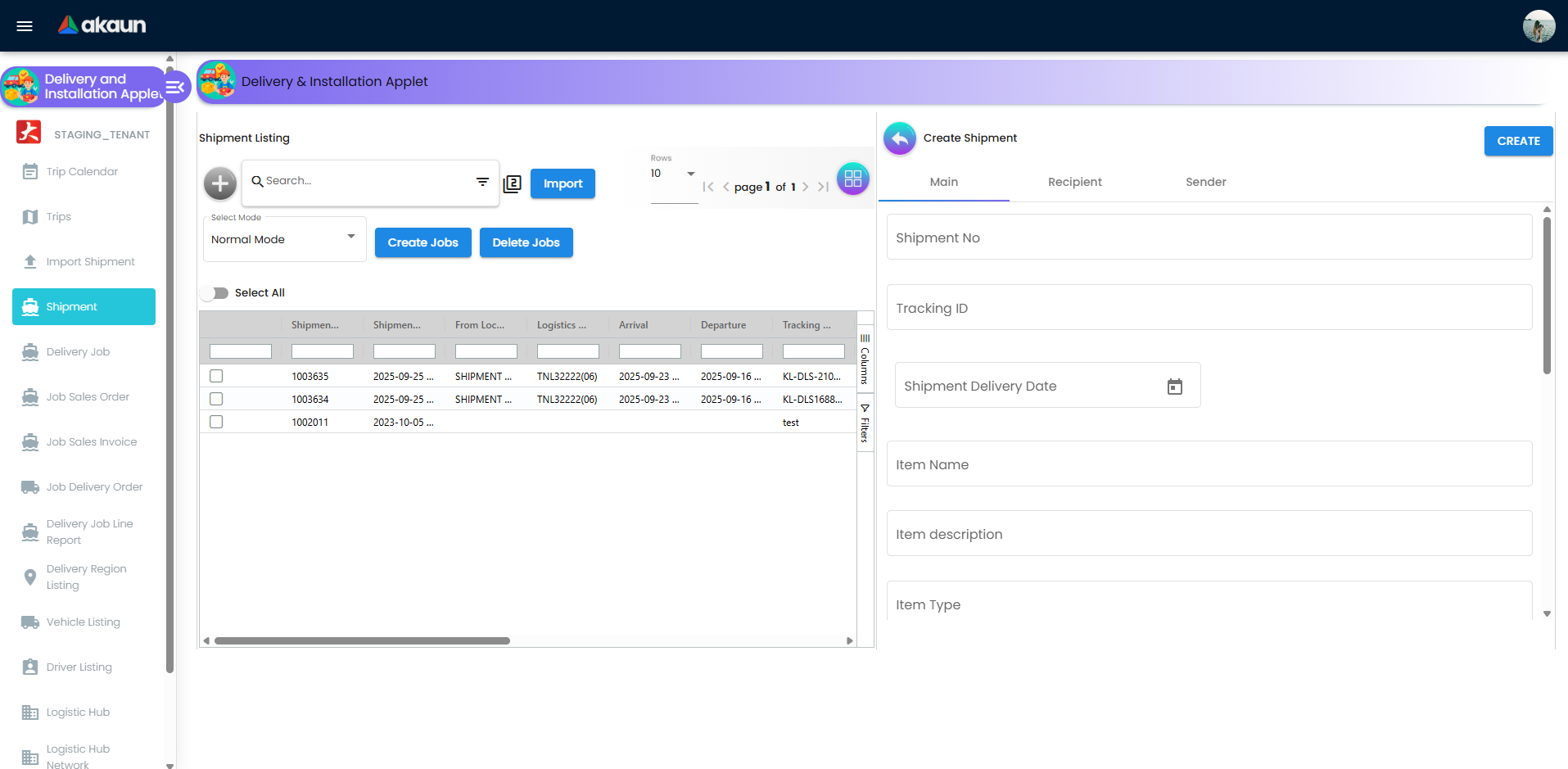The image size is (1568, 769).
Task: Select Vehicle Listing in the sidebar
Action: [x=29, y=622]
